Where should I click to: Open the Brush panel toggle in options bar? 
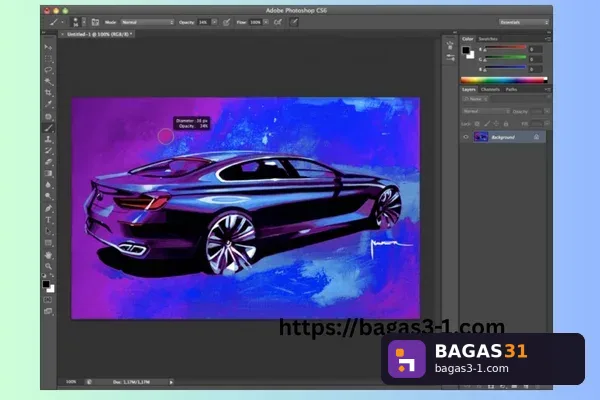(x=95, y=22)
